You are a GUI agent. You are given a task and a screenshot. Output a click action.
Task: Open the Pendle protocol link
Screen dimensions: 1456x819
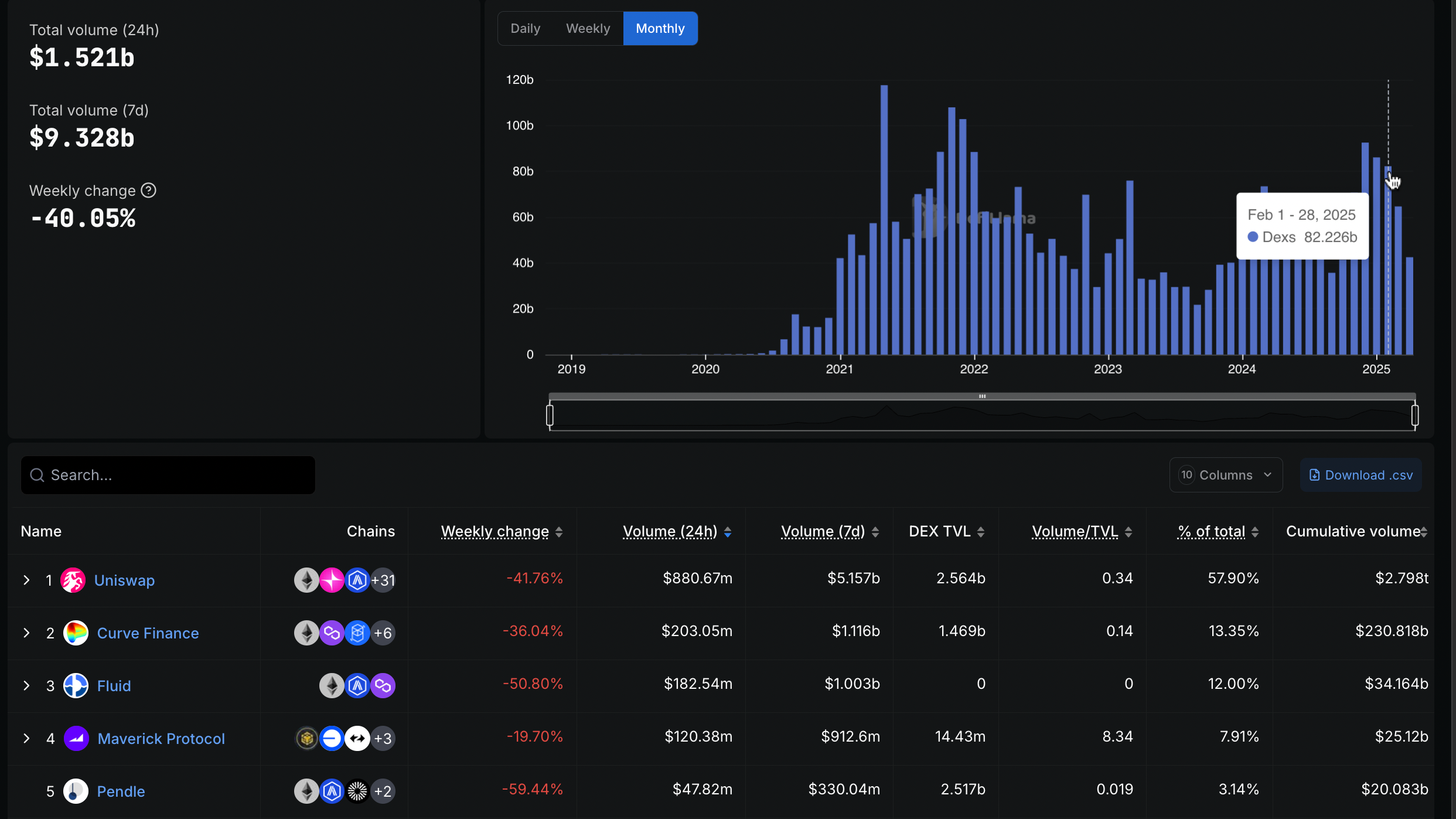121,791
